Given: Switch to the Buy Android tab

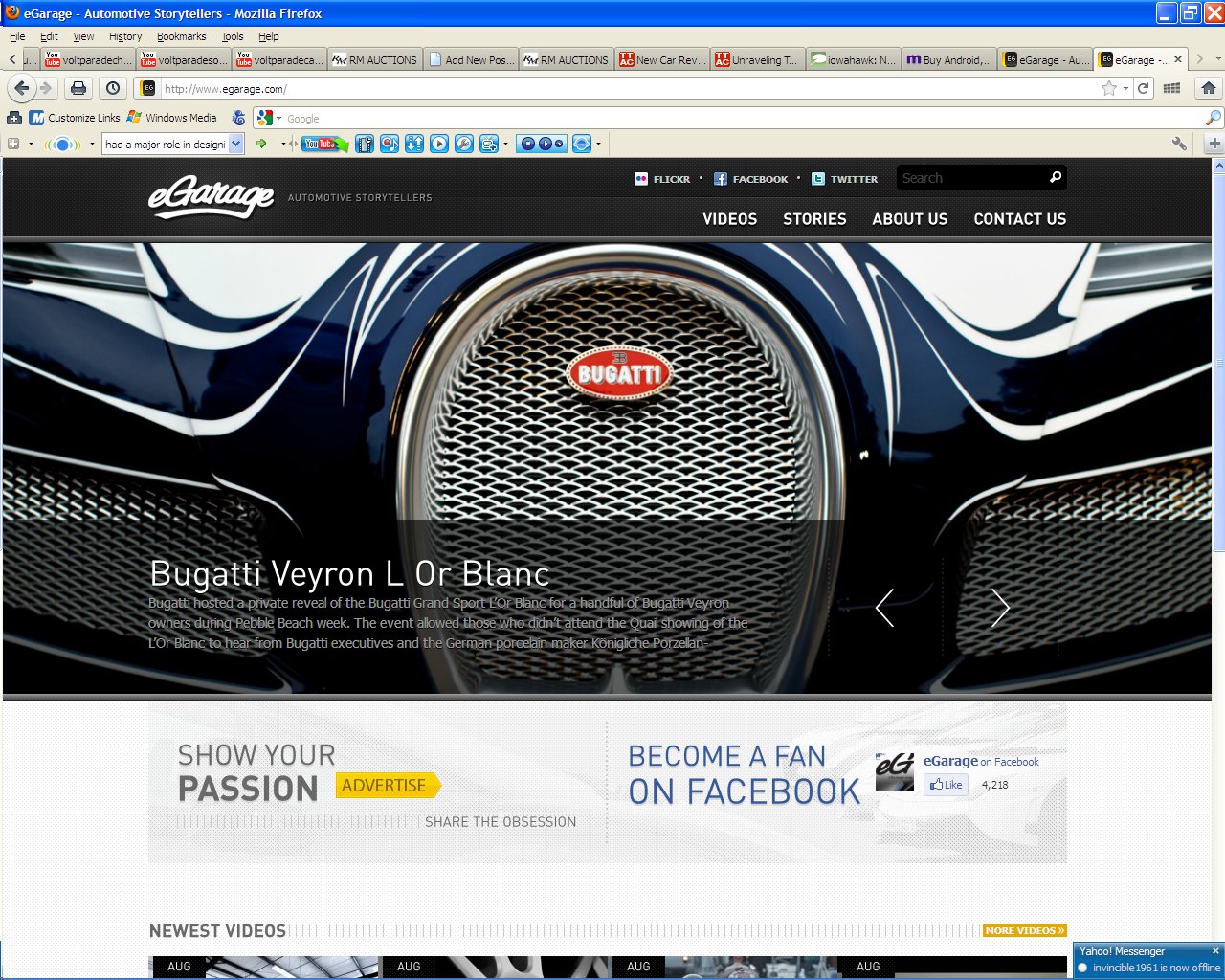Looking at the screenshot, I should [949, 59].
